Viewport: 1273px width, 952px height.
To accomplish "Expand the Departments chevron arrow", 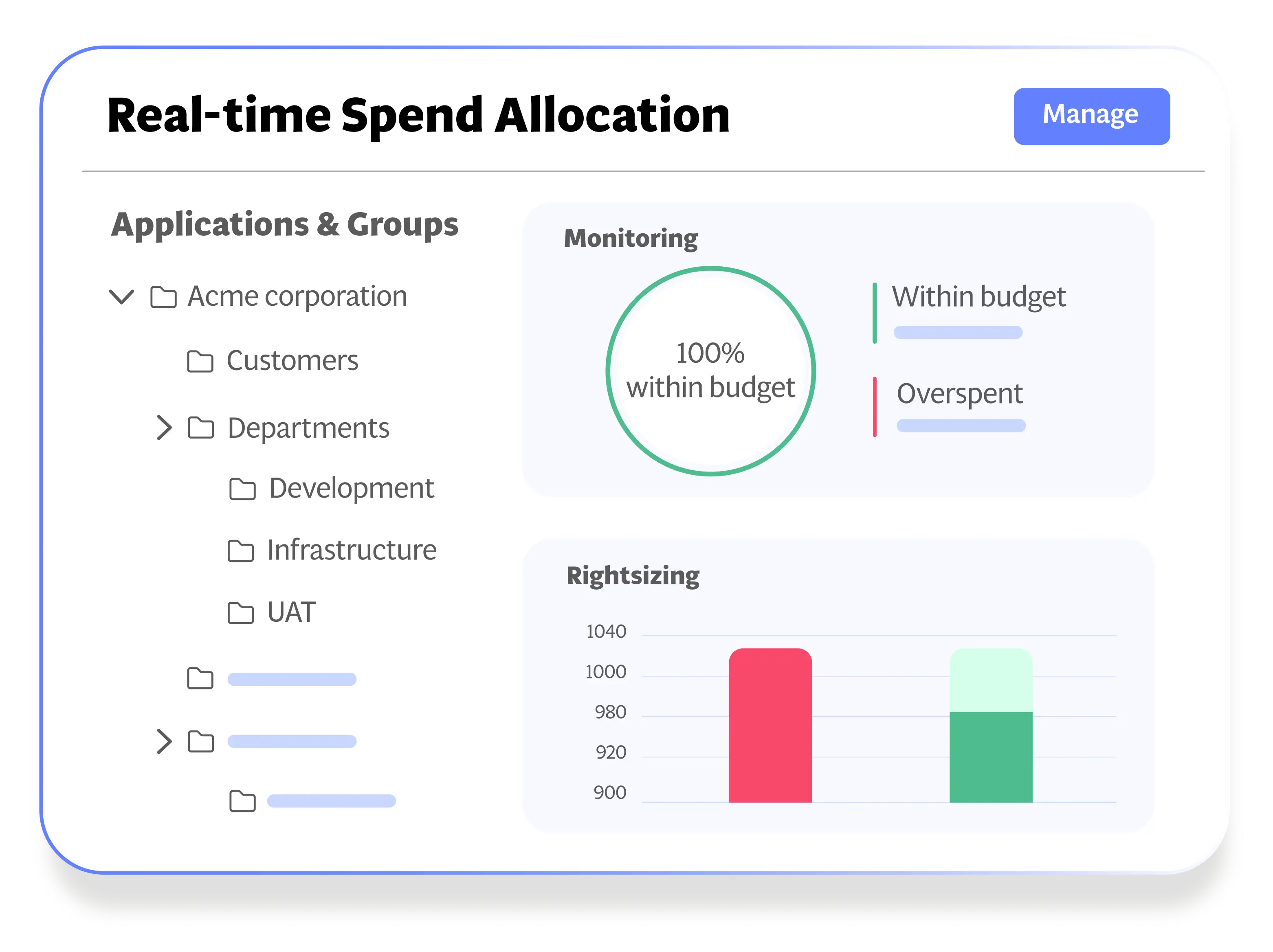I will 164,428.
